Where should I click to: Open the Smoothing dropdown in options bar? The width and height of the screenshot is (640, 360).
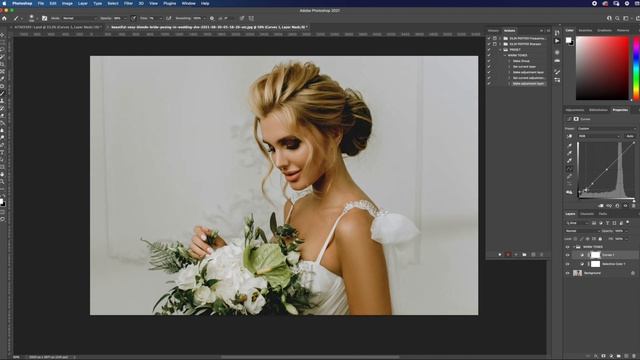204,18
